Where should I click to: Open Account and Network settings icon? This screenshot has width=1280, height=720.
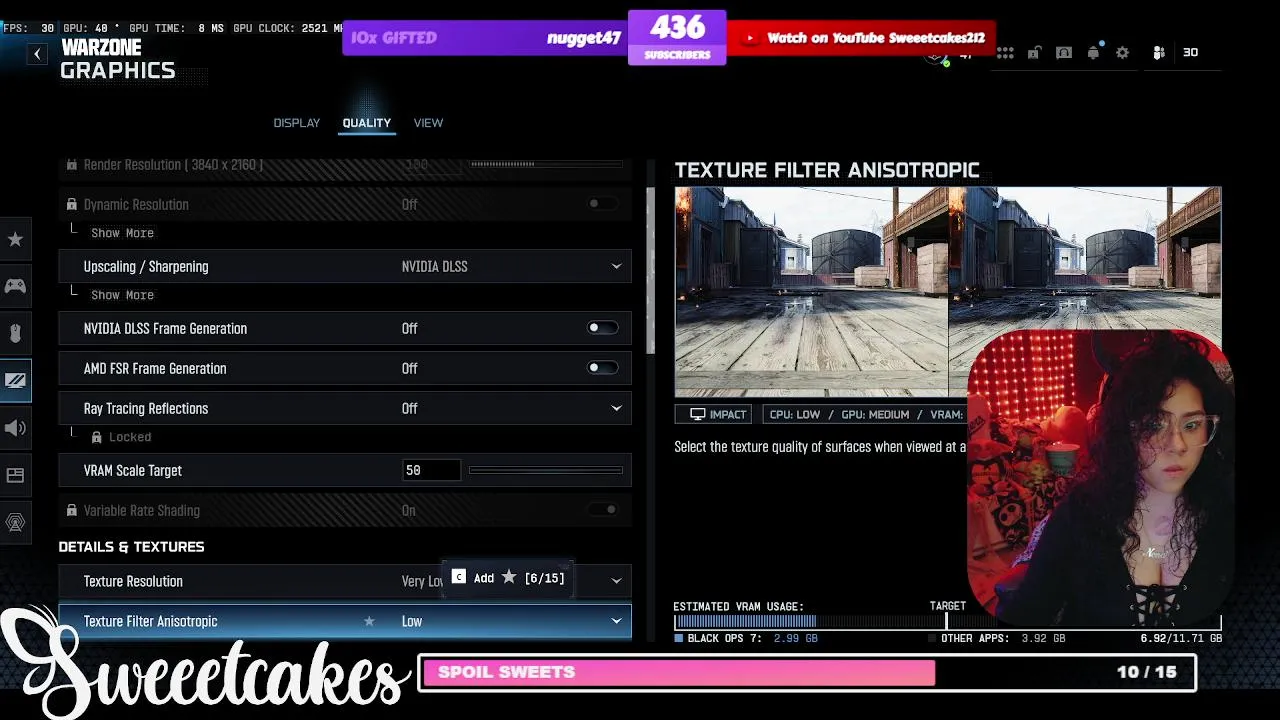click(x=15, y=522)
